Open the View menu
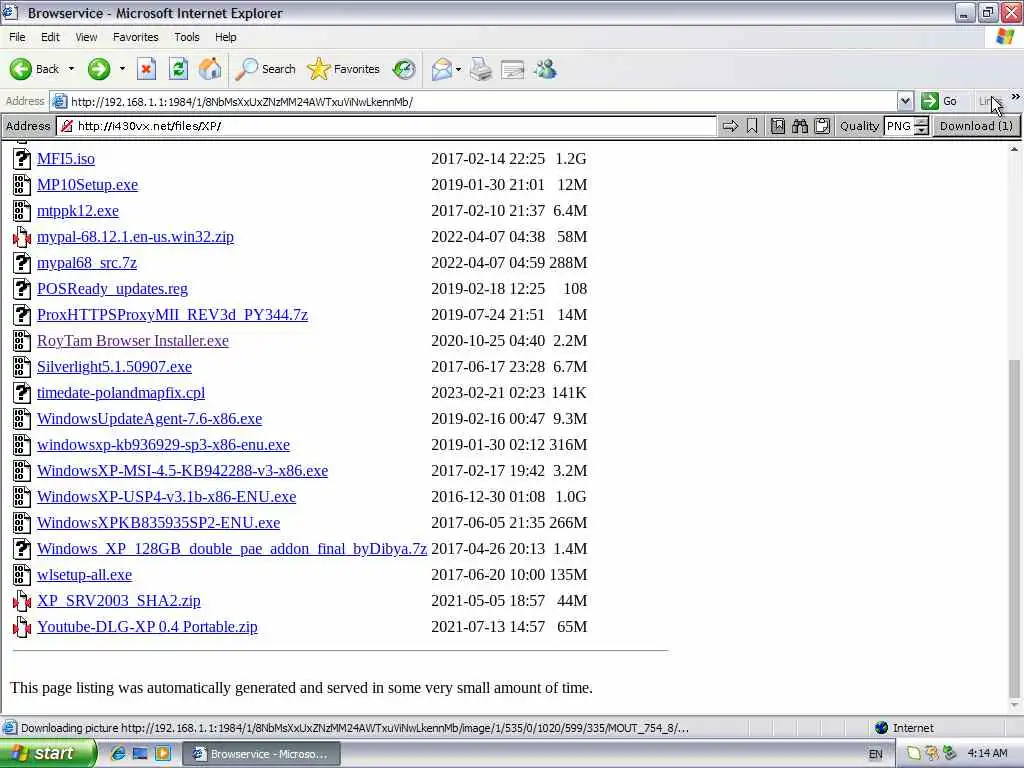Screen dimensions: 1024x768 click(86, 37)
